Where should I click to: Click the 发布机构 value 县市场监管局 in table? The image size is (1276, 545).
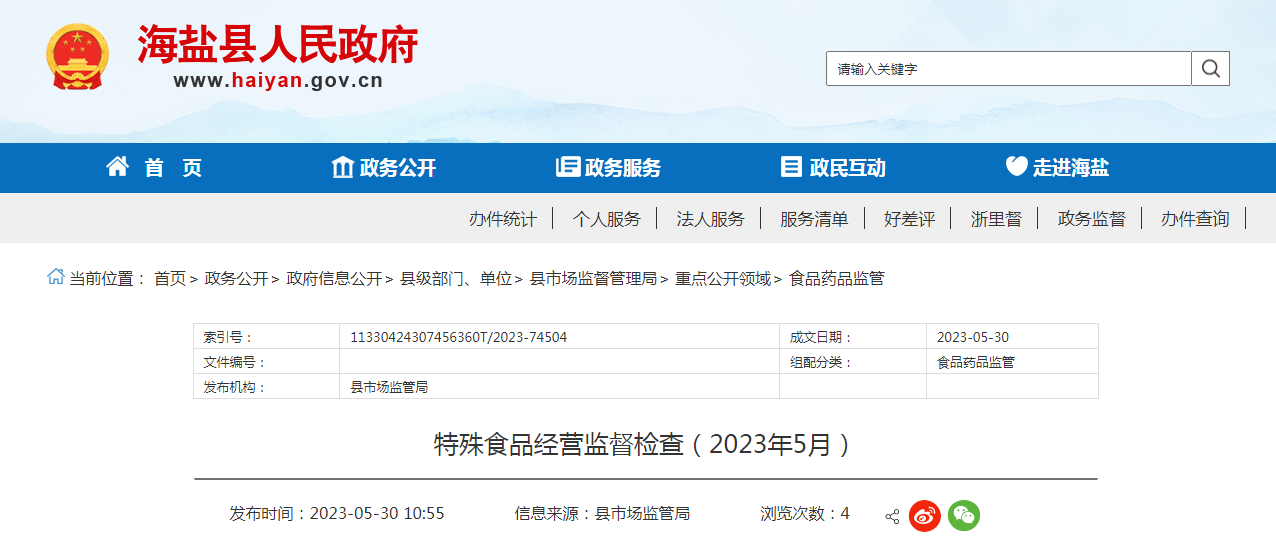tap(389, 387)
